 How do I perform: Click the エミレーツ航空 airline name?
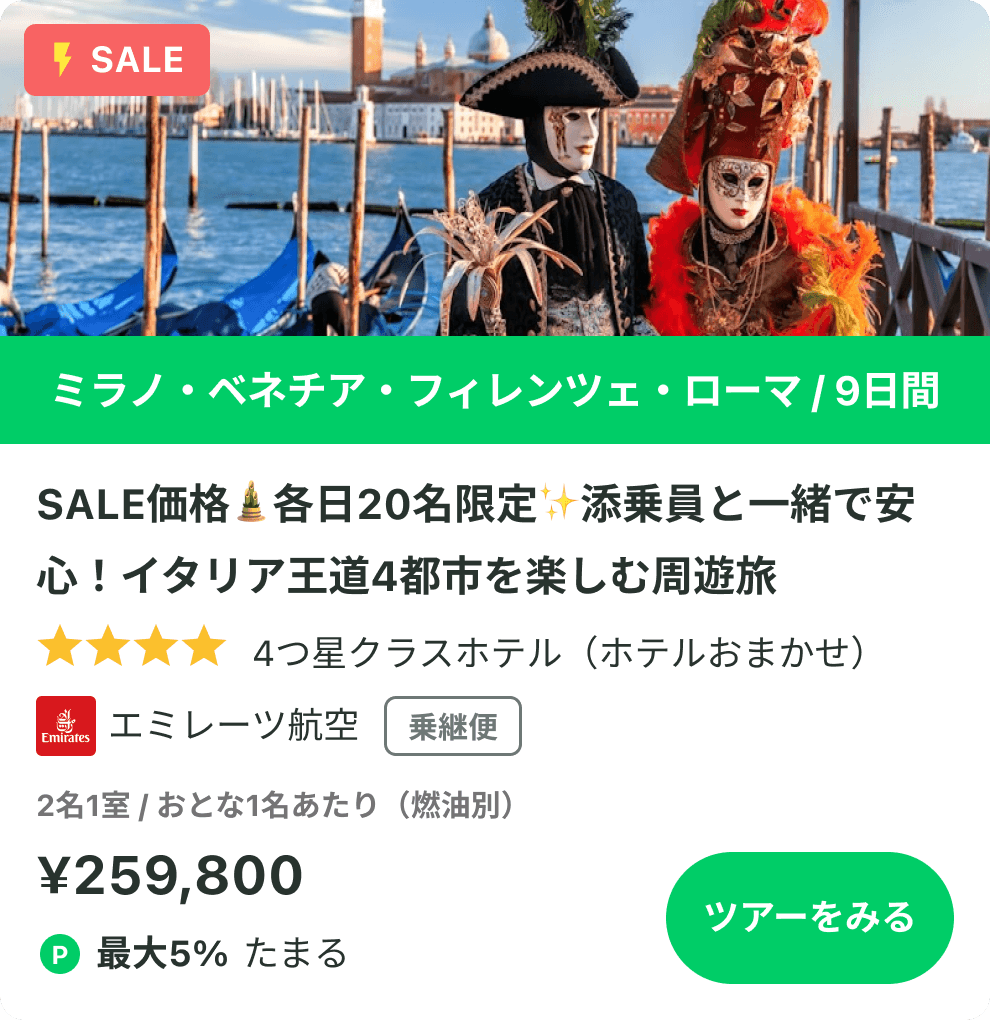(x=234, y=725)
